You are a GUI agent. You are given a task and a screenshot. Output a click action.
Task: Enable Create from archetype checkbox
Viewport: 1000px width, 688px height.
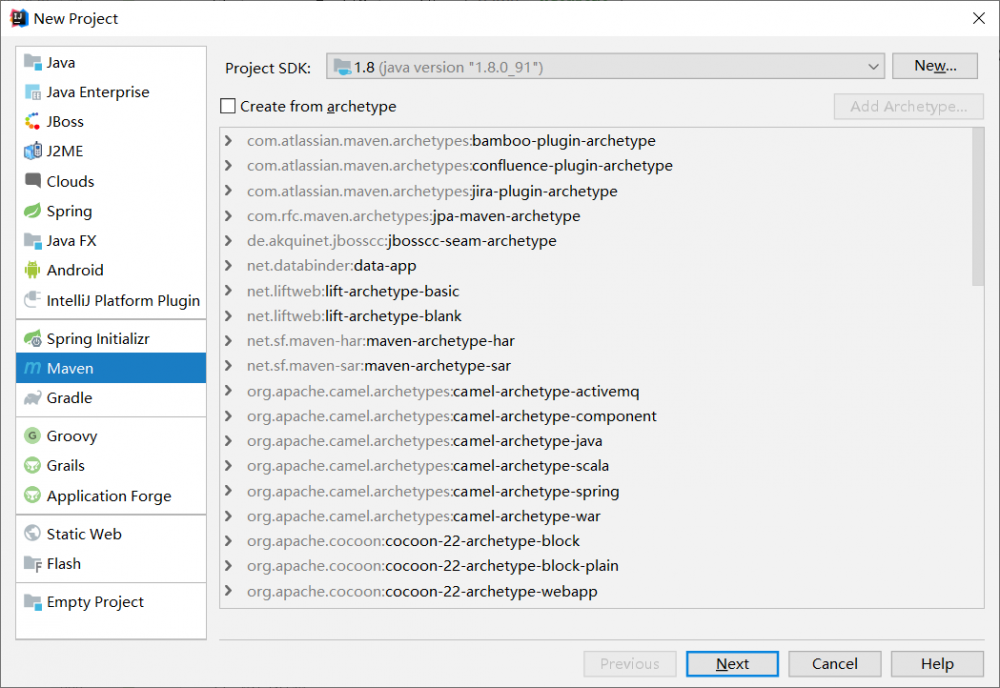tap(228, 106)
